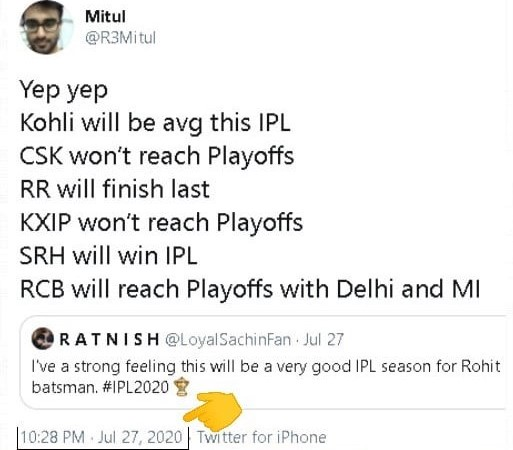Open the Twitter for iPhone source link
Viewport: 513px width, 450px height.
[262, 437]
